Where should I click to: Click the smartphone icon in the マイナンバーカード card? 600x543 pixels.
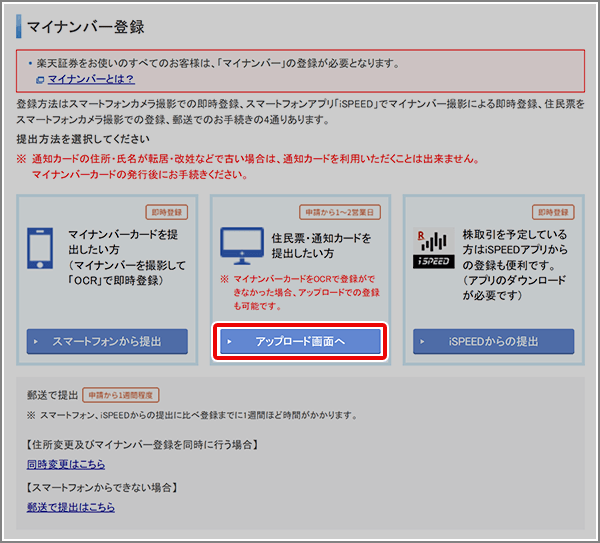(40, 248)
